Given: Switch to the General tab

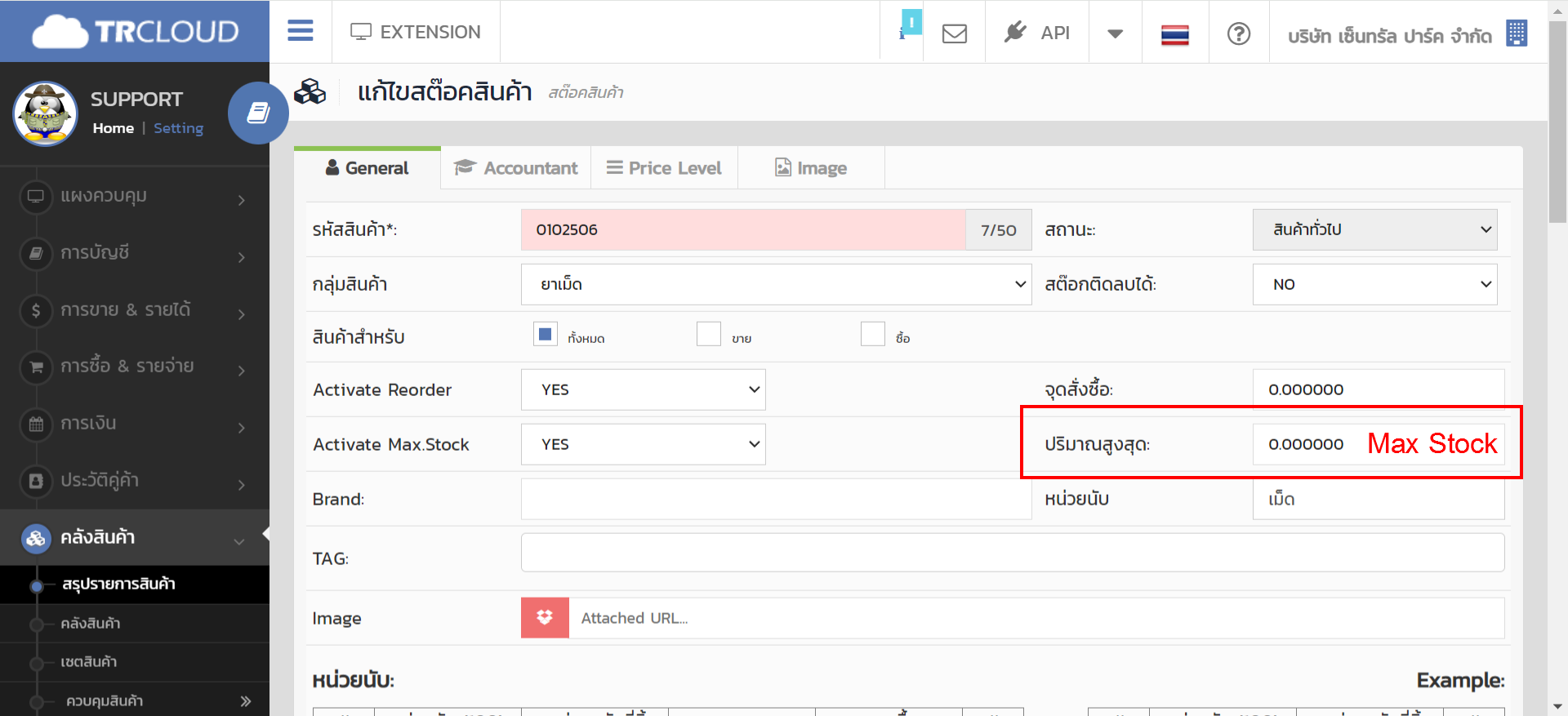Looking at the screenshot, I should pyautogui.click(x=367, y=168).
